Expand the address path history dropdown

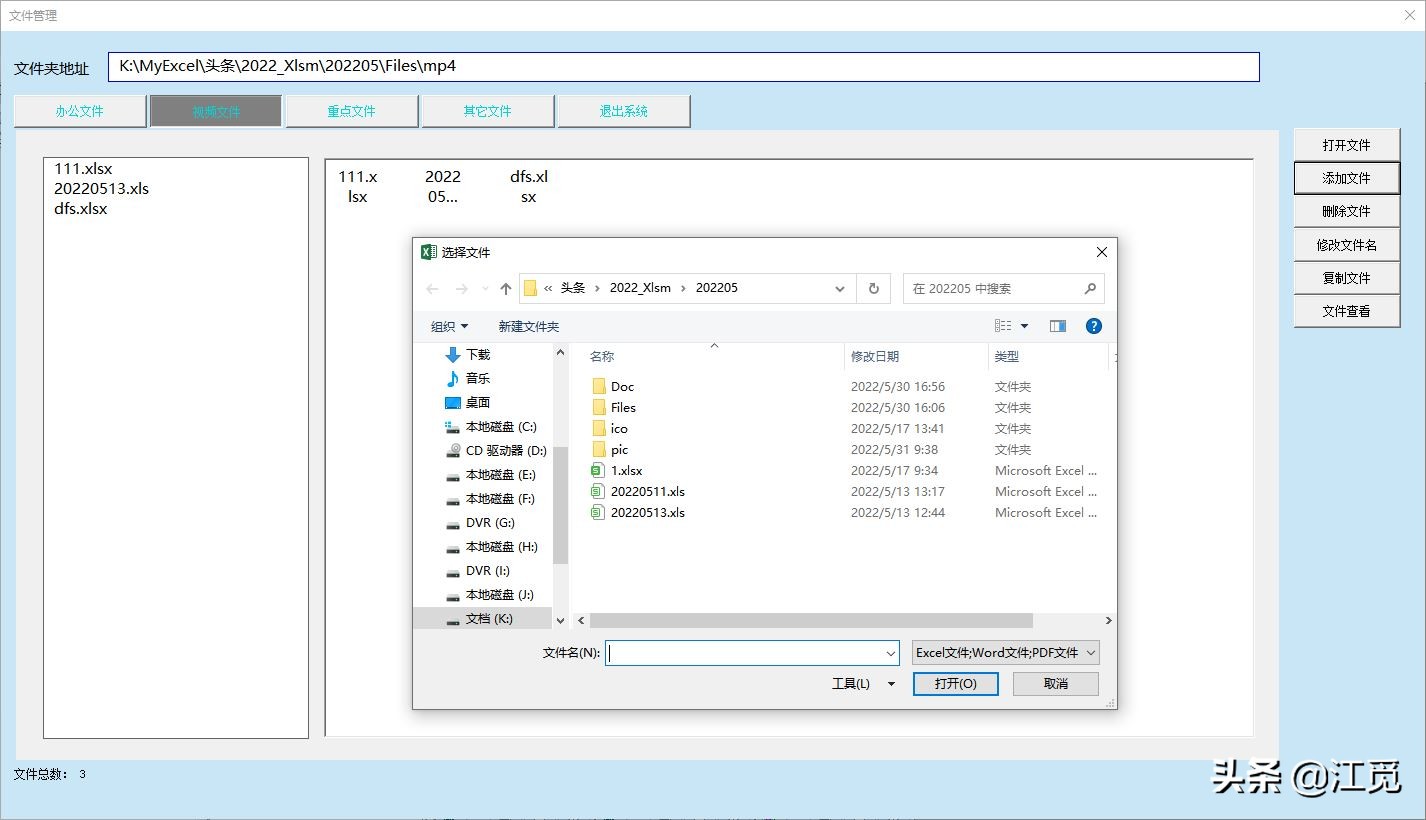point(840,288)
